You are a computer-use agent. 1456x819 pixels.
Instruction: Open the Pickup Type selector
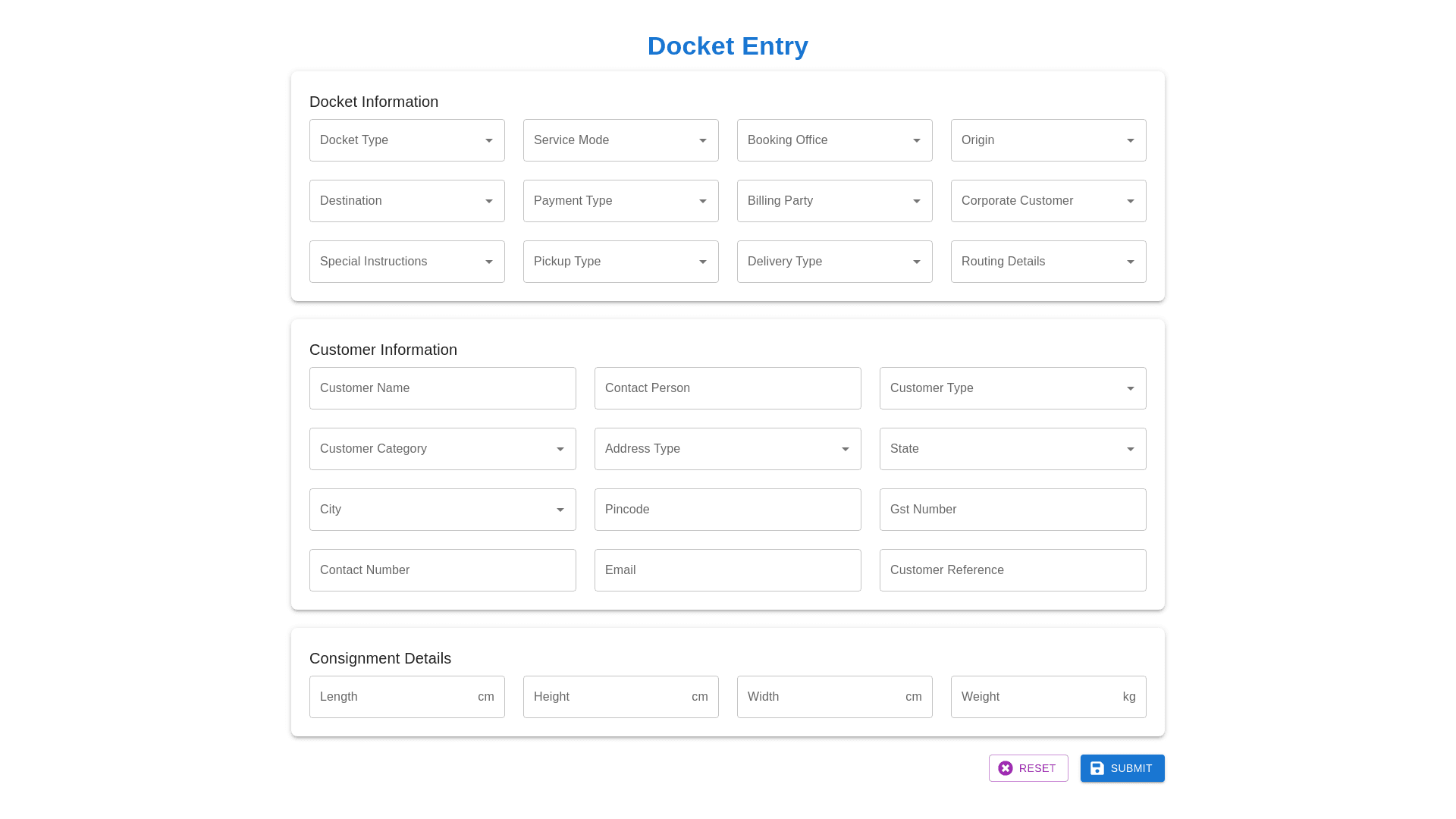tap(620, 262)
